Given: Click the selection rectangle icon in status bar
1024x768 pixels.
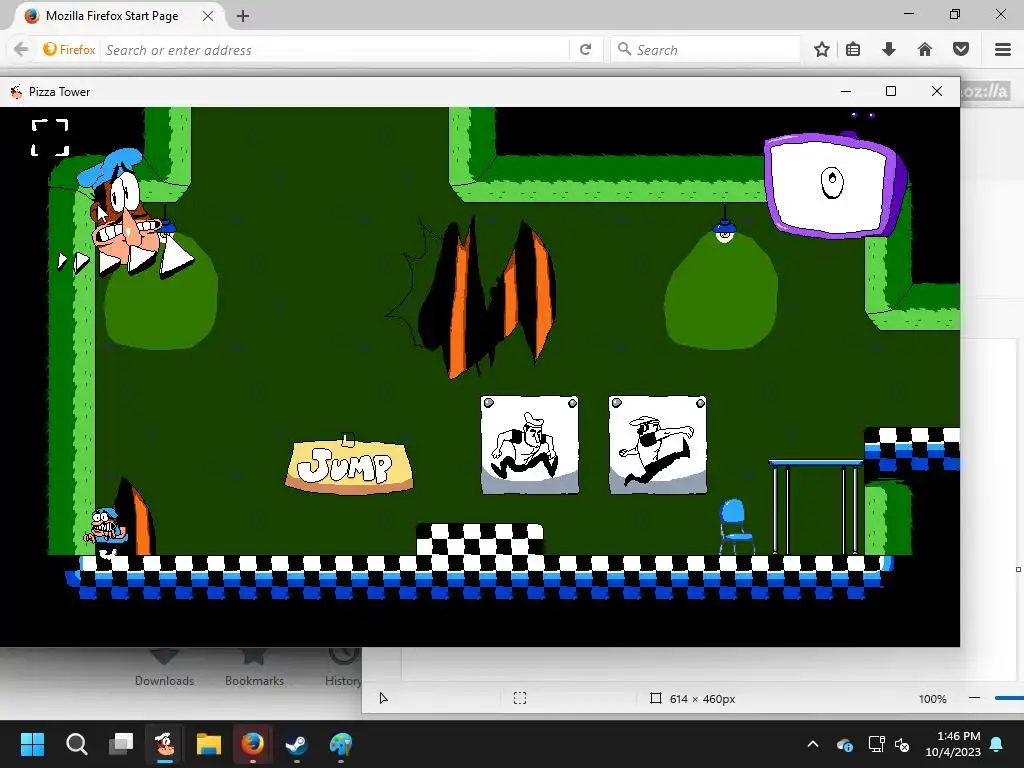Looking at the screenshot, I should [520, 699].
